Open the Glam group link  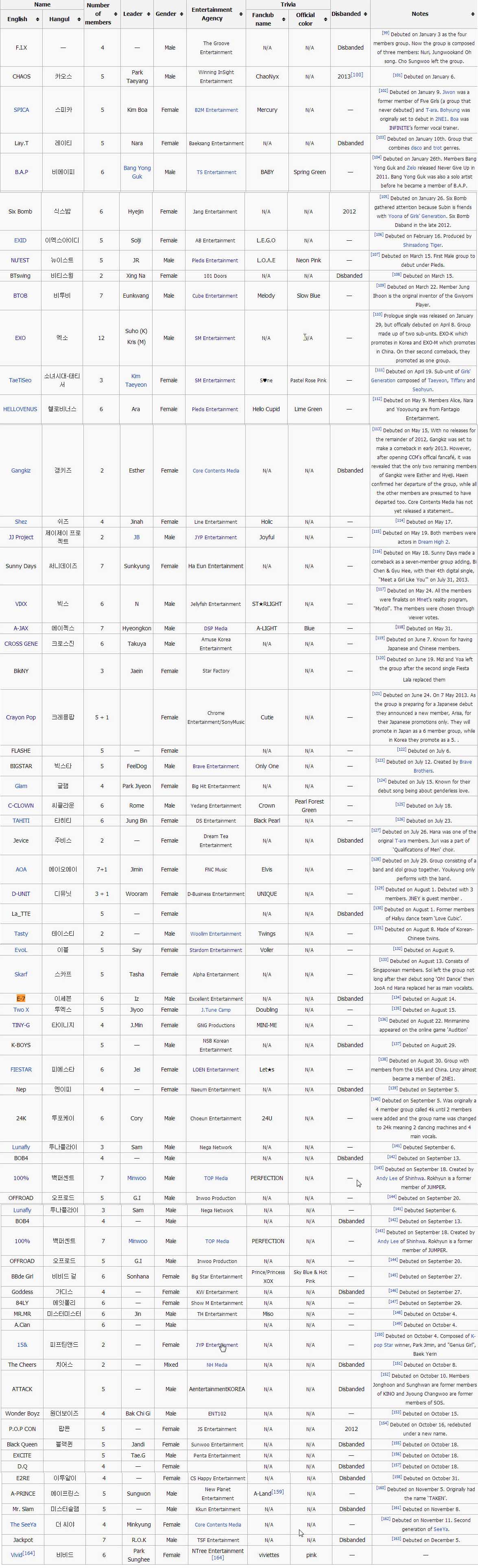tap(21, 786)
